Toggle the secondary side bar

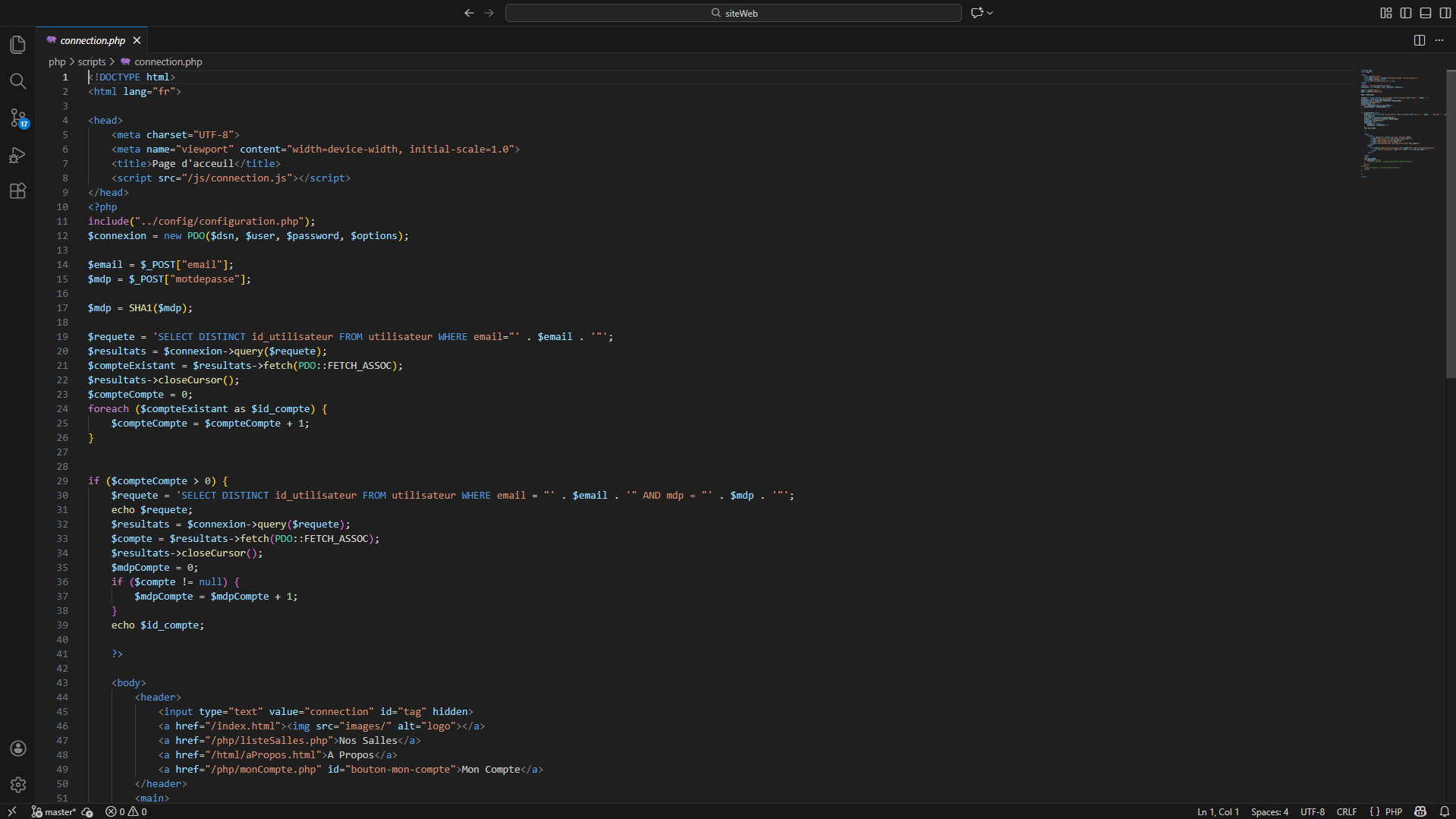click(1445, 13)
